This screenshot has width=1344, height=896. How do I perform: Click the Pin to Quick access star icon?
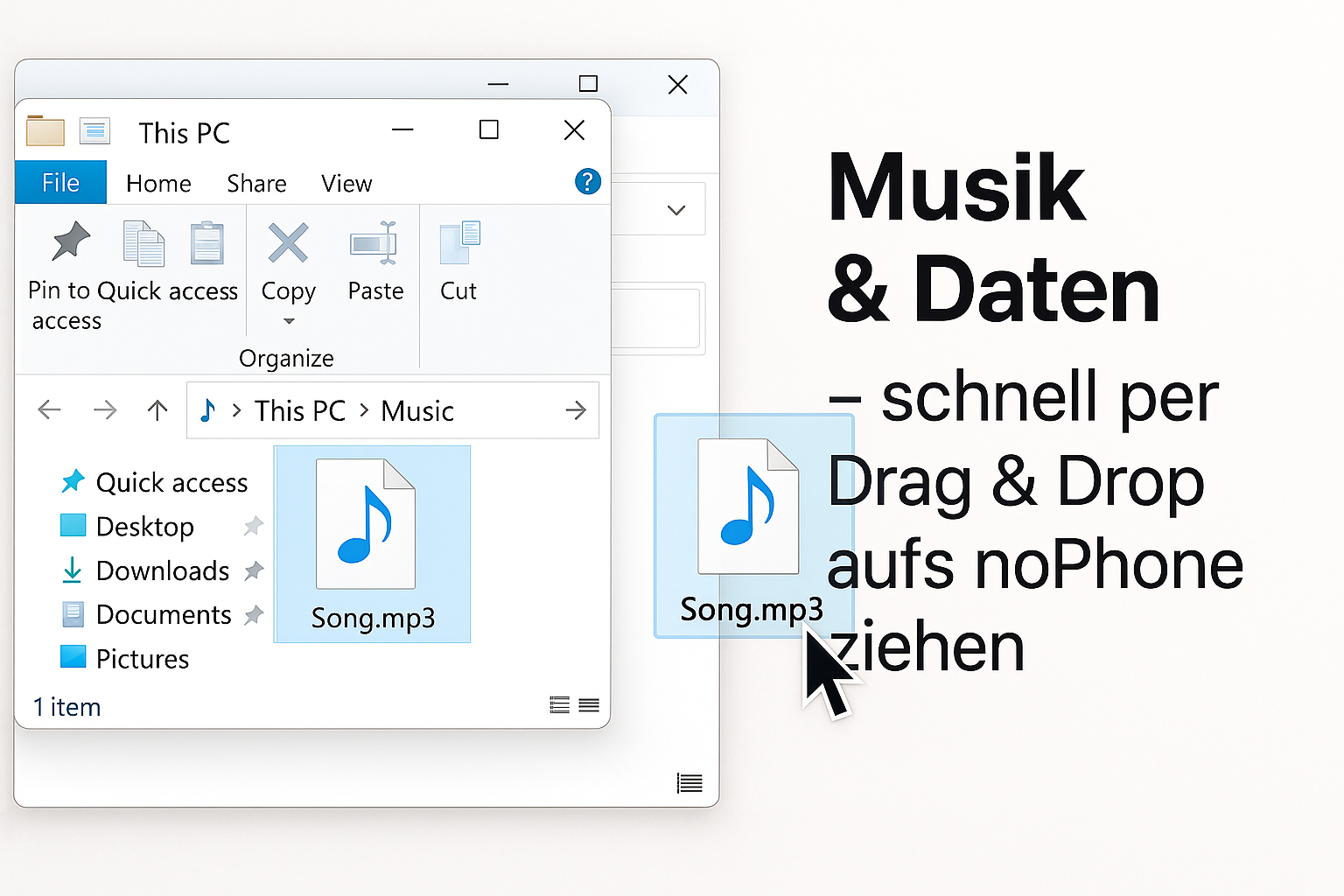click(x=71, y=241)
